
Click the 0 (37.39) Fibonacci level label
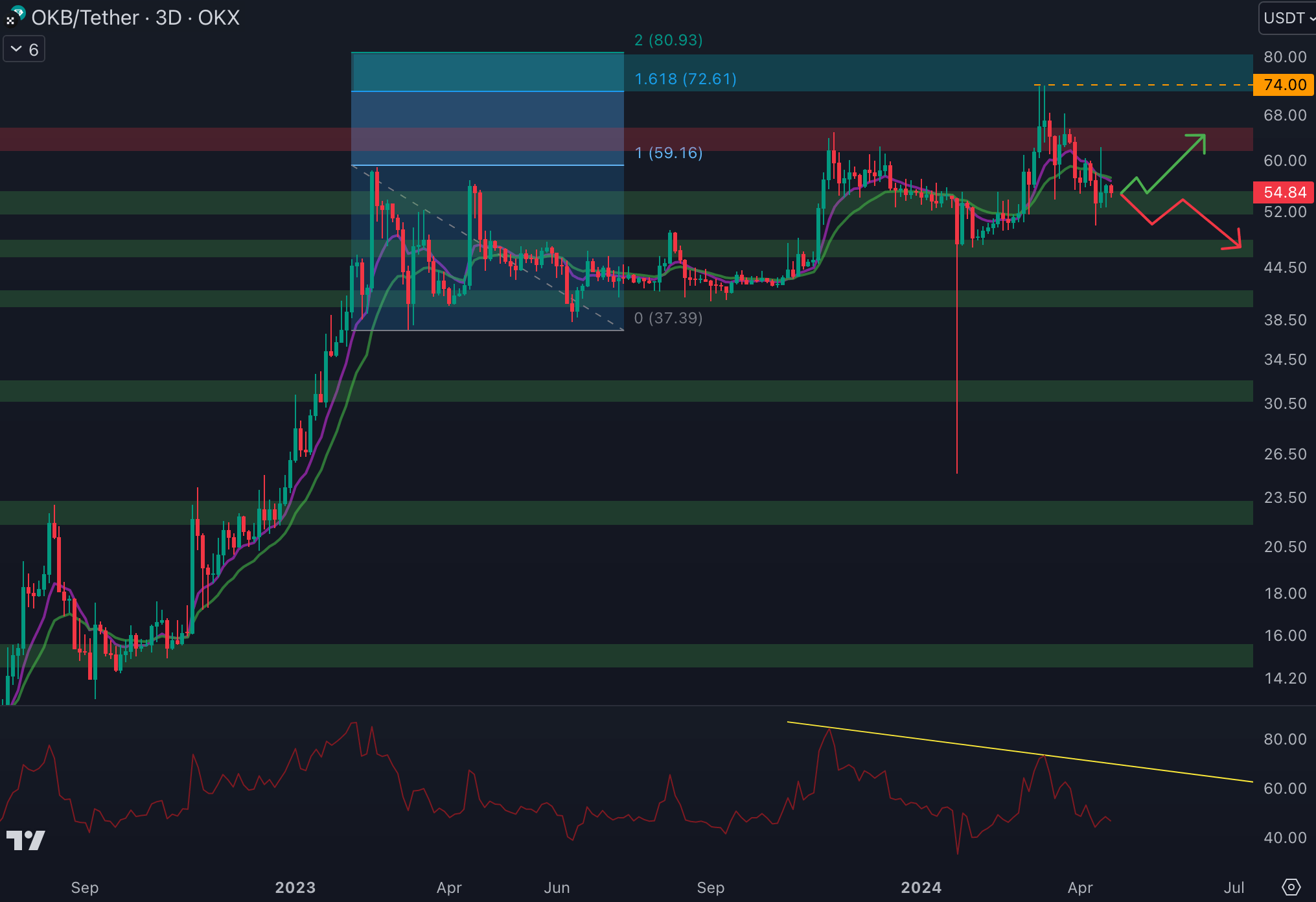668,318
